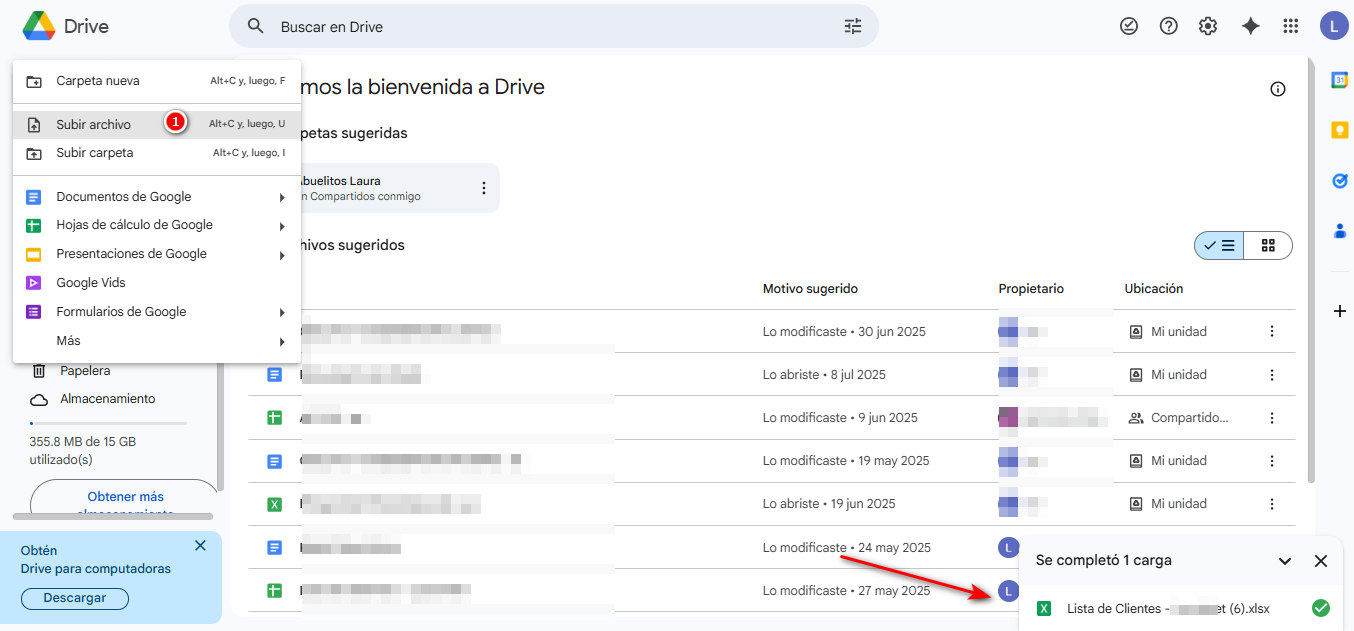This screenshot has width=1354, height=631.
Task: Choose Subir archivo from the menu
Action: point(157,124)
